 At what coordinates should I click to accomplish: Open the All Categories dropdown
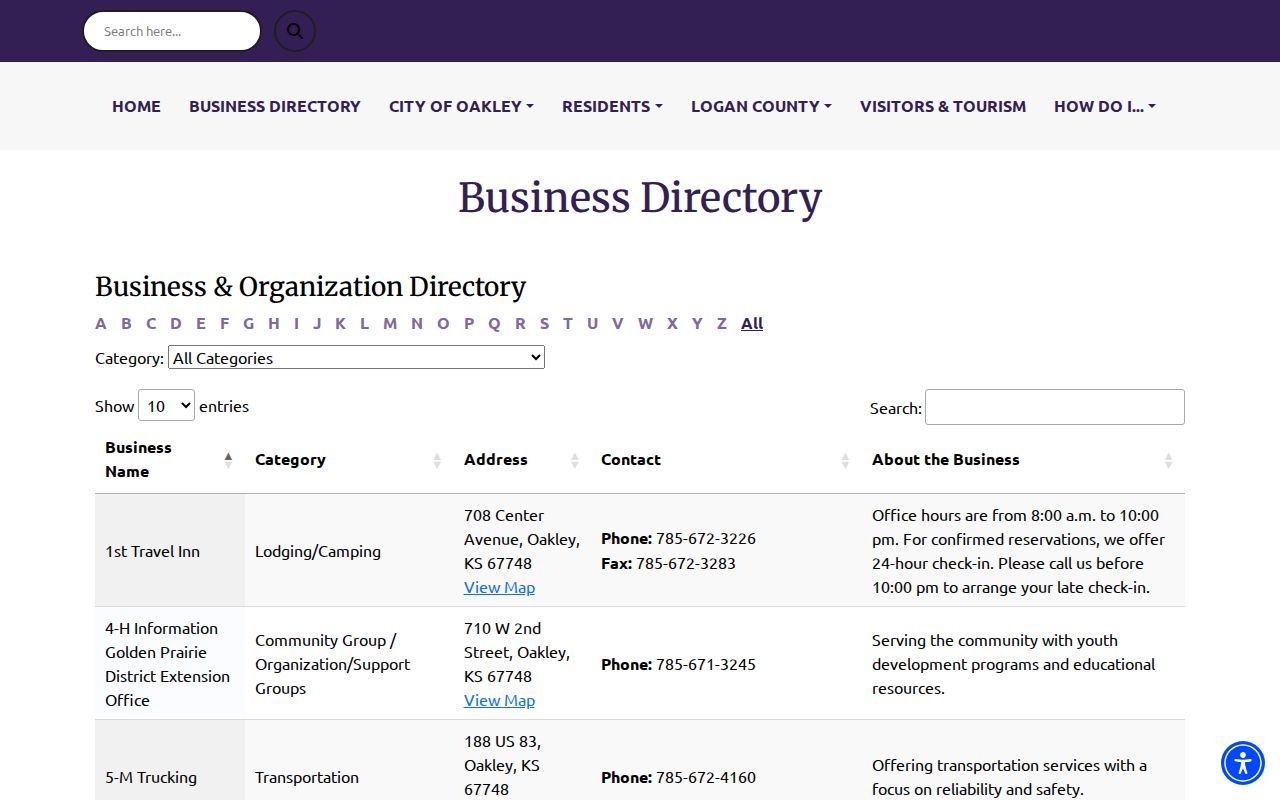[x=356, y=357]
